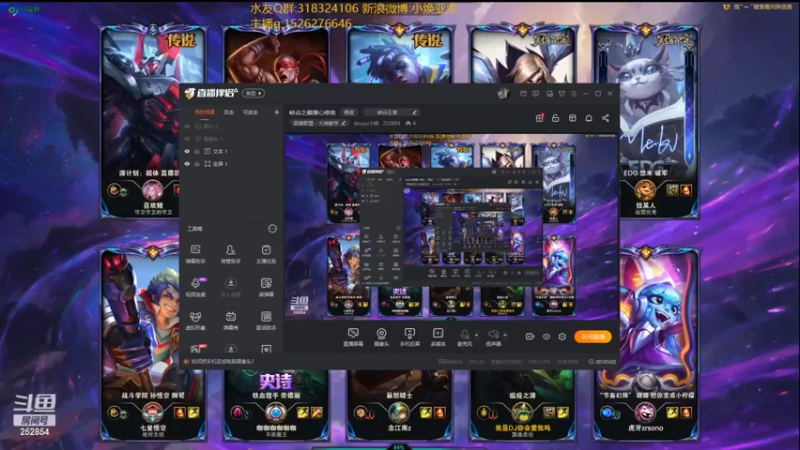
Task: Open the 视频连麦 tool with purple badge
Action: coord(195,287)
